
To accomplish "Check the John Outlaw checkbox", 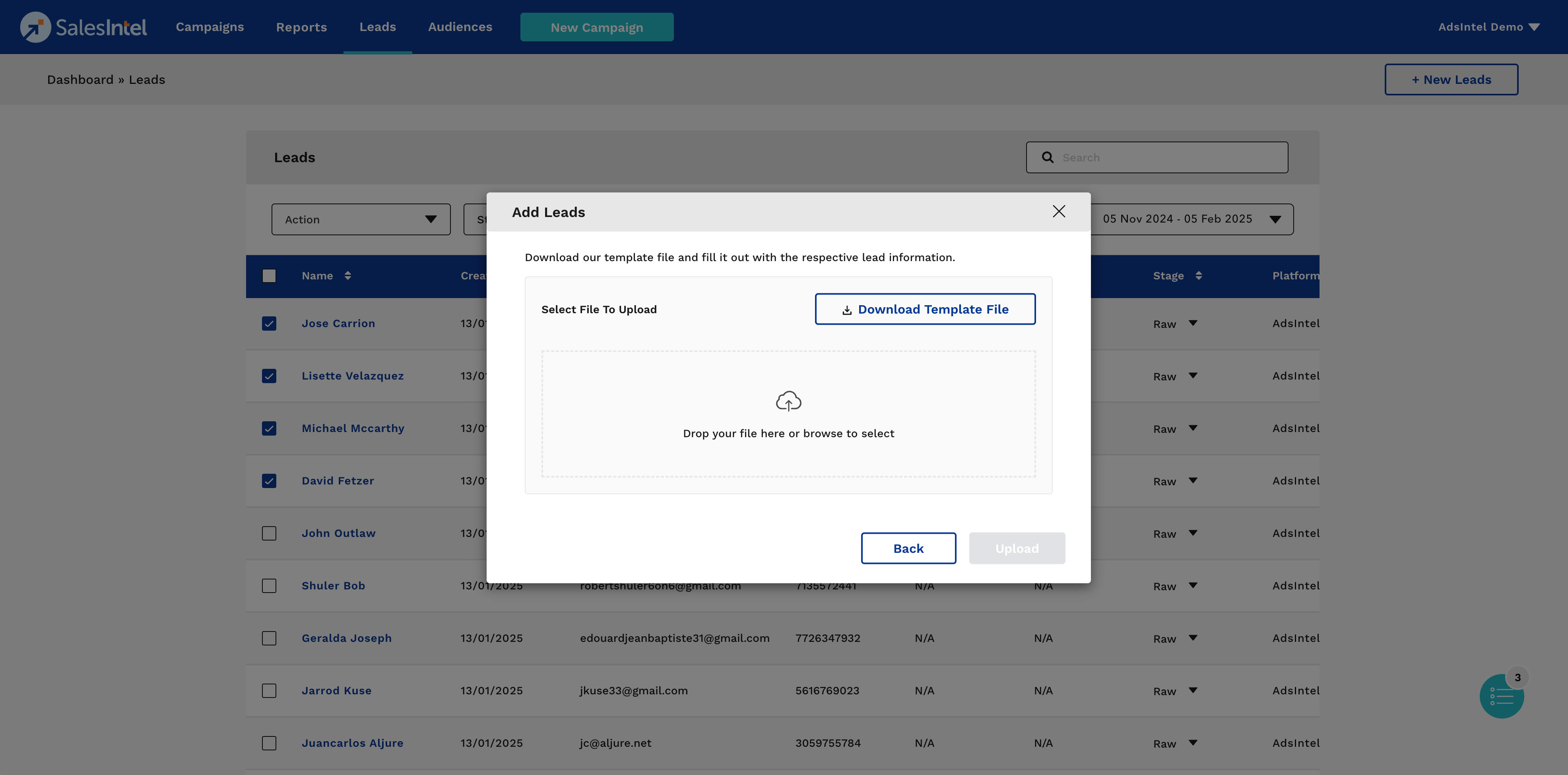I will (x=269, y=533).
